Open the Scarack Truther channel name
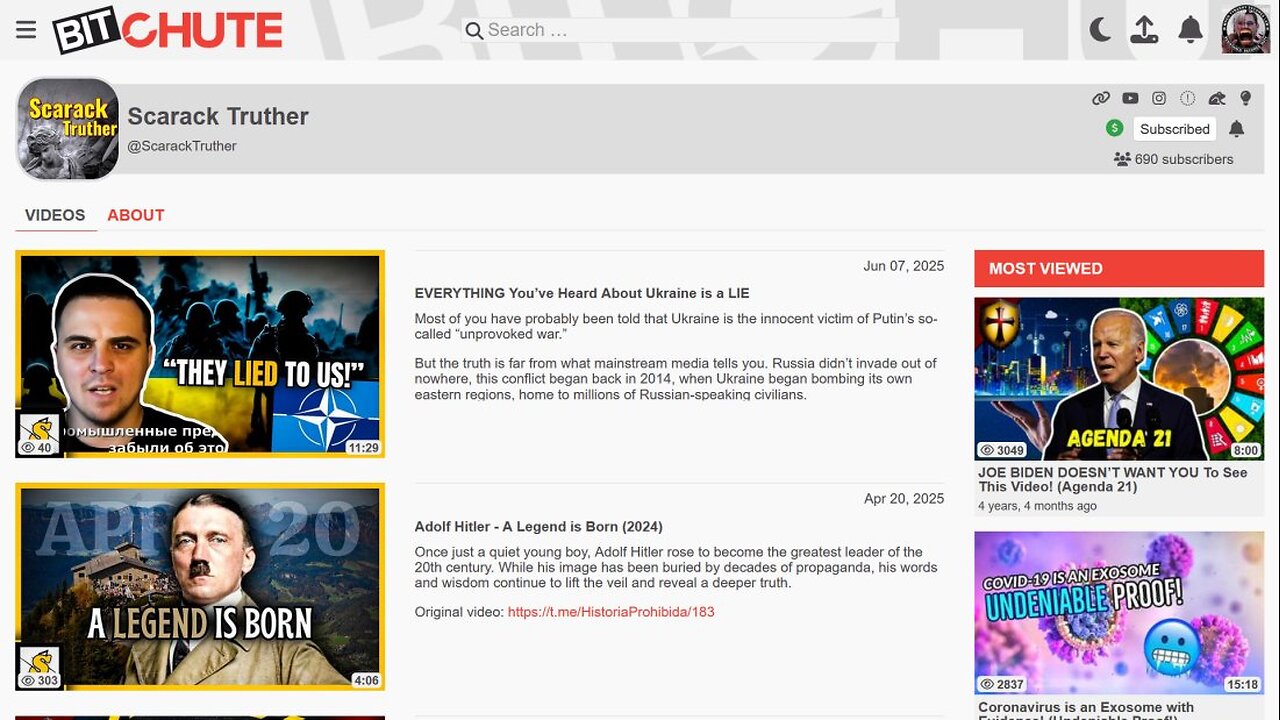 (218, 116)
